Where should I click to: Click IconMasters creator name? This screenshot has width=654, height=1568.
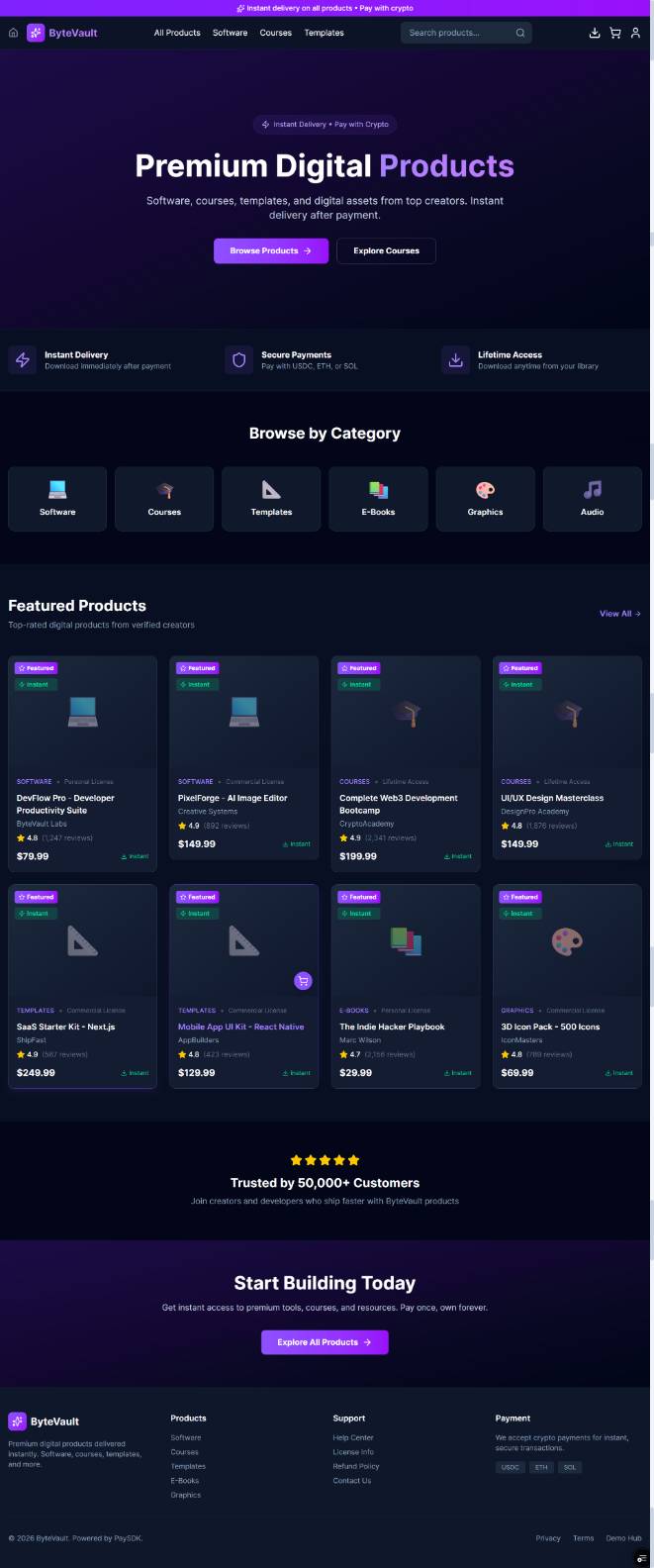click(x=521, y=1040)
